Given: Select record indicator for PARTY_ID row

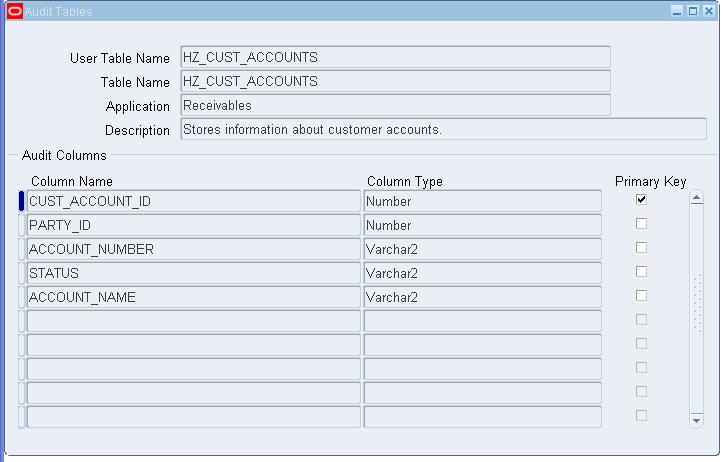Looking at the screenshot, I should (x=21, y=225).
